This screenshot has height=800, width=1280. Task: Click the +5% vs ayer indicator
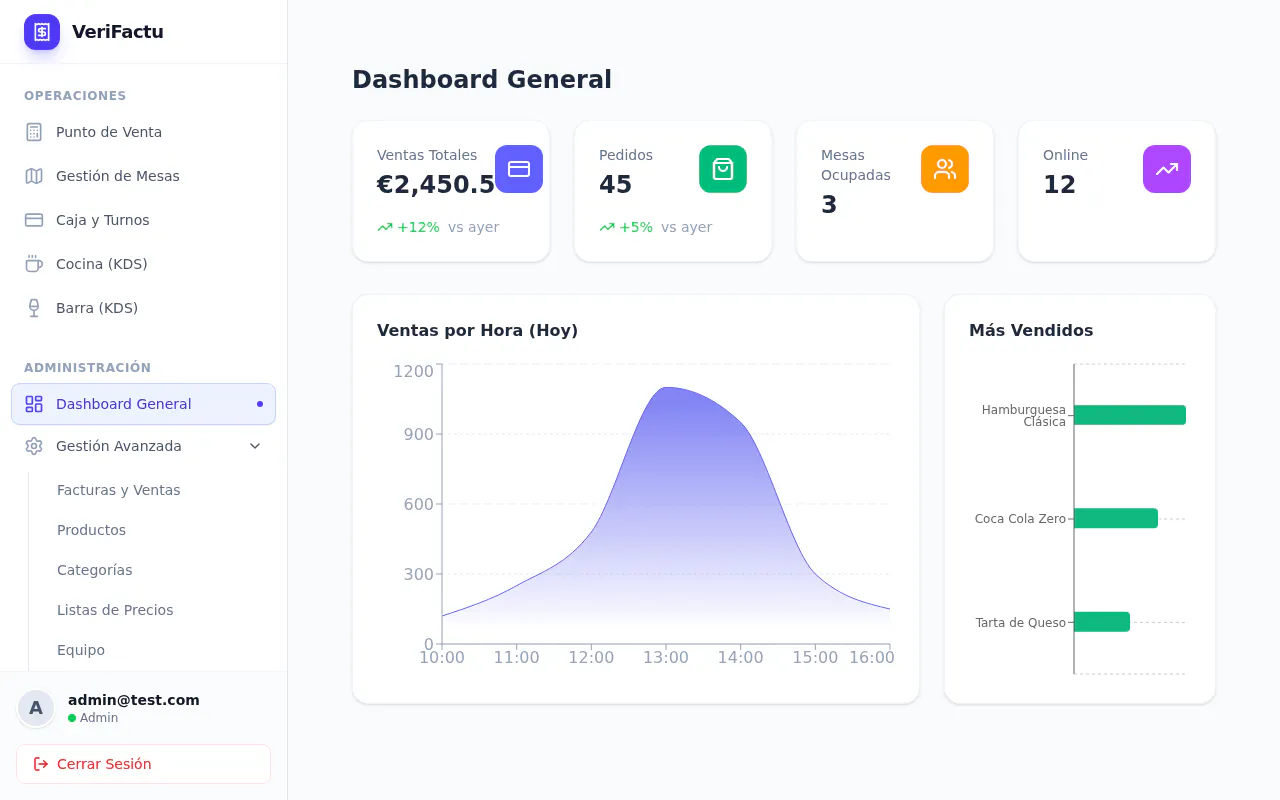[656, 227]
